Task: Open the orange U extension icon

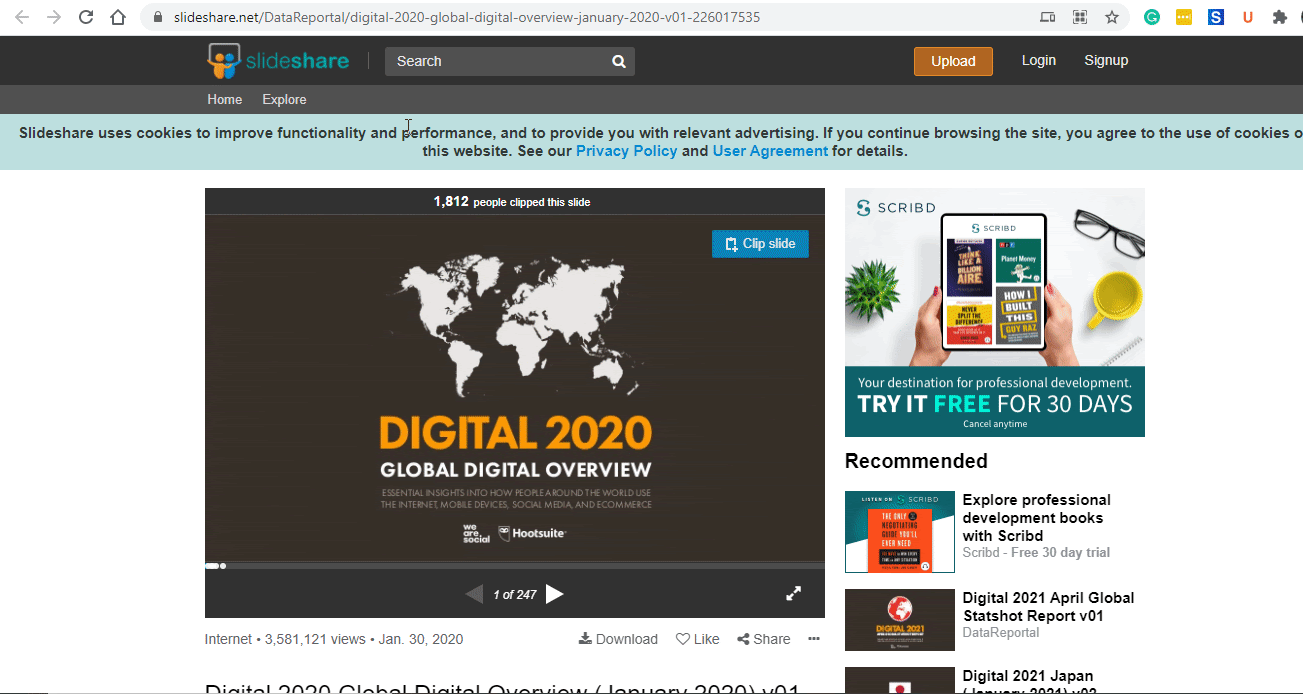Action: pos(1247,17)
